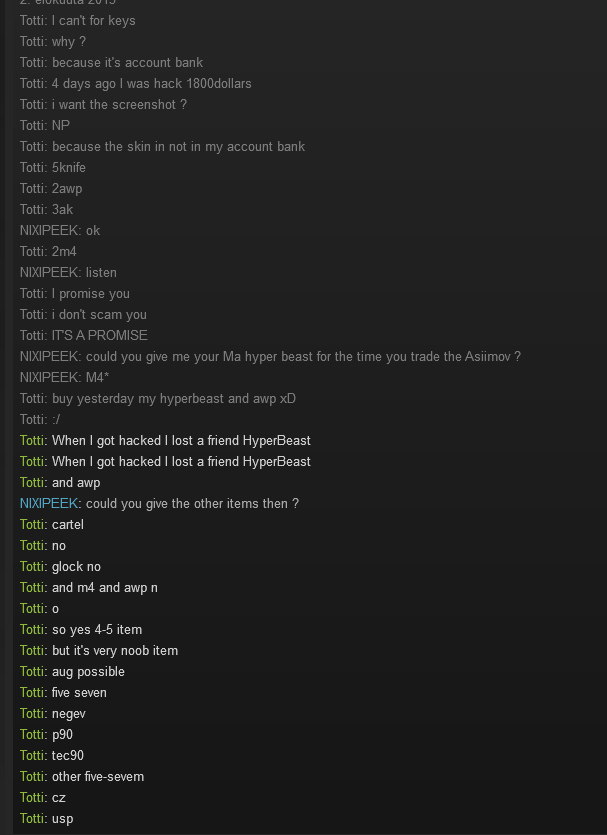Select message about Ma hyper beast trade
This screenshot has height=835, width=607.
pos(270,356)
